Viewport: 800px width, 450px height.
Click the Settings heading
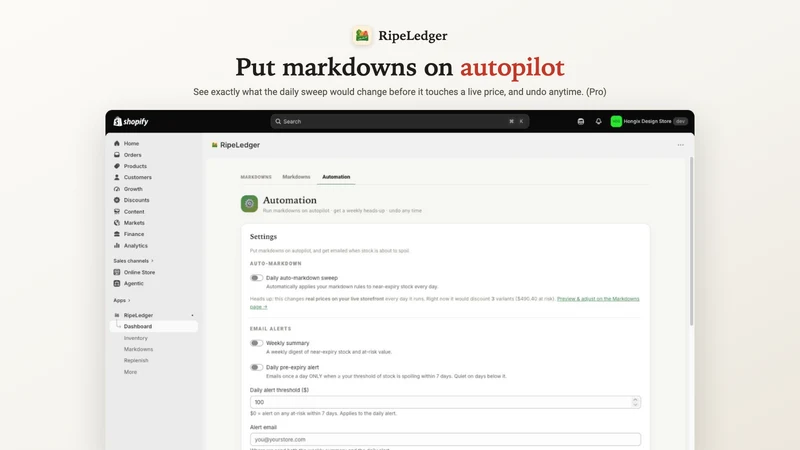263,237
